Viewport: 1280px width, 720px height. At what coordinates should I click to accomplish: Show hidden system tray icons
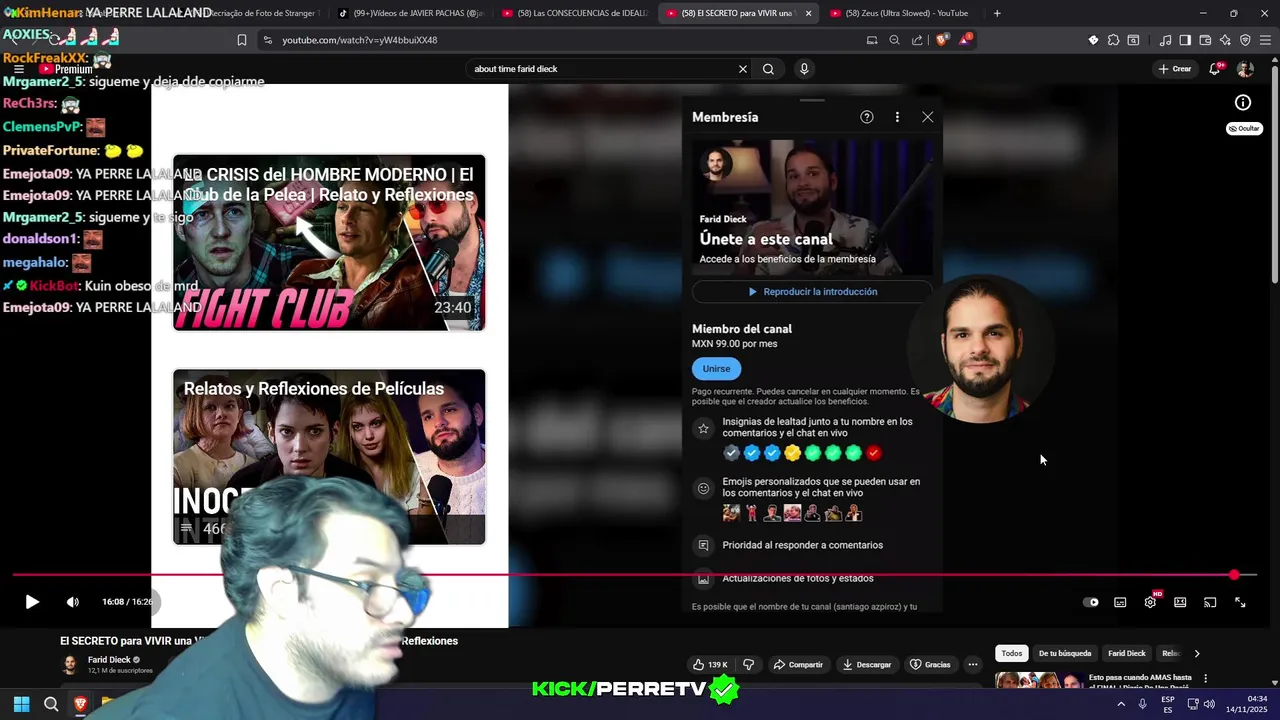pyautogui.click(x=1120, y=704)
